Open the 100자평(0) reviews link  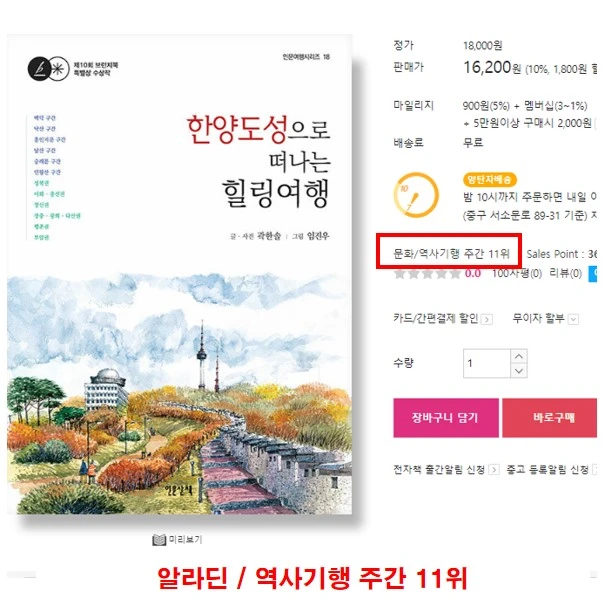pyautogui.click(x=517, y=274)
